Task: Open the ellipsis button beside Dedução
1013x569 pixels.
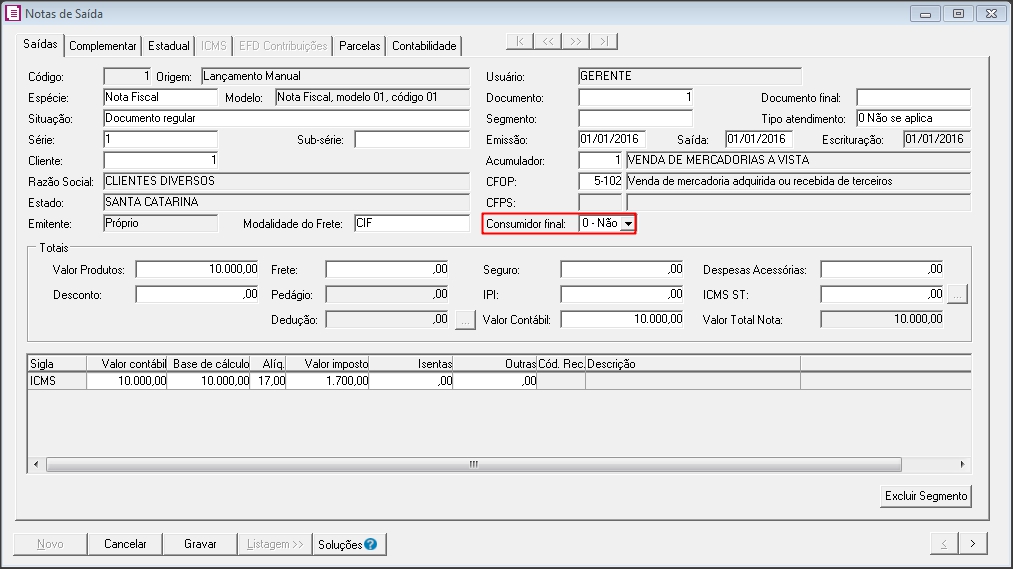Action: point(465,320)
